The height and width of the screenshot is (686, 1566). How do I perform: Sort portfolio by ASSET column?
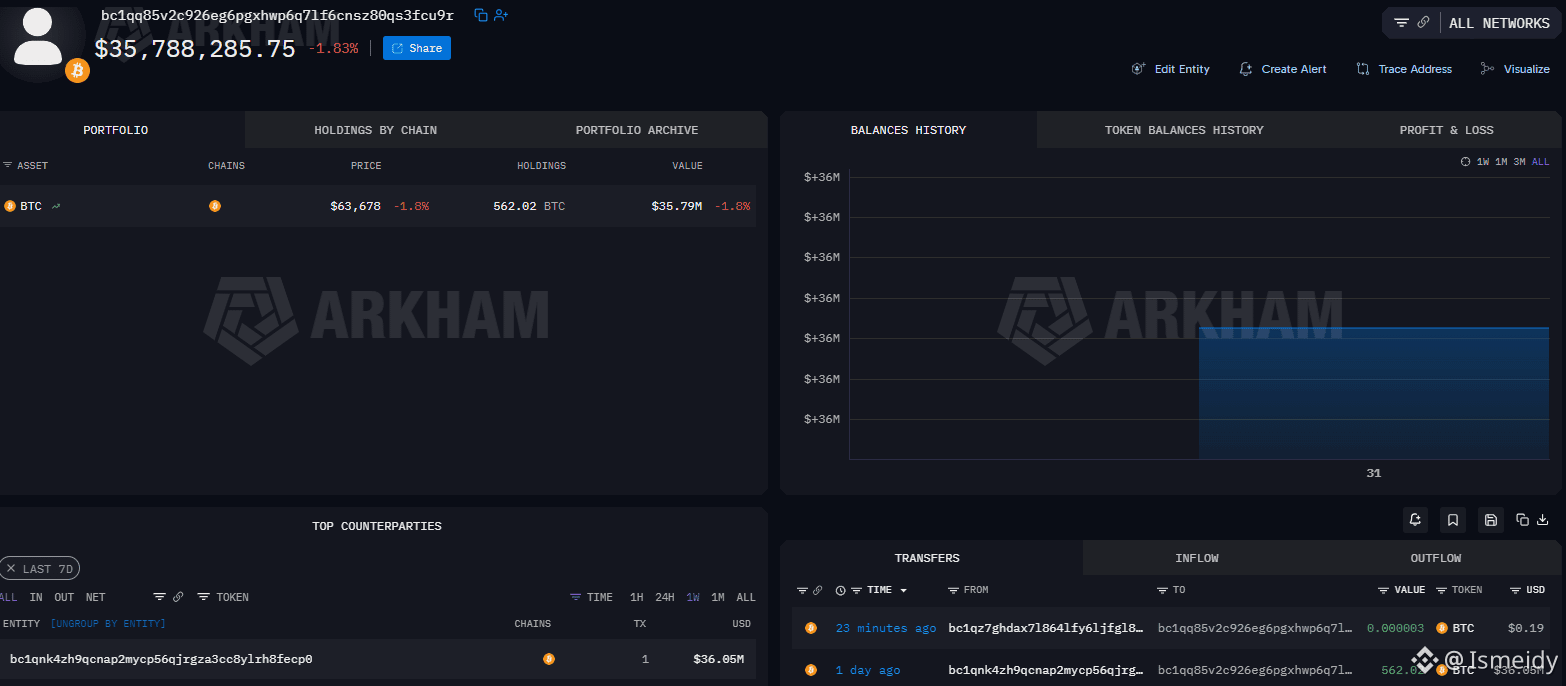[25, 166]
